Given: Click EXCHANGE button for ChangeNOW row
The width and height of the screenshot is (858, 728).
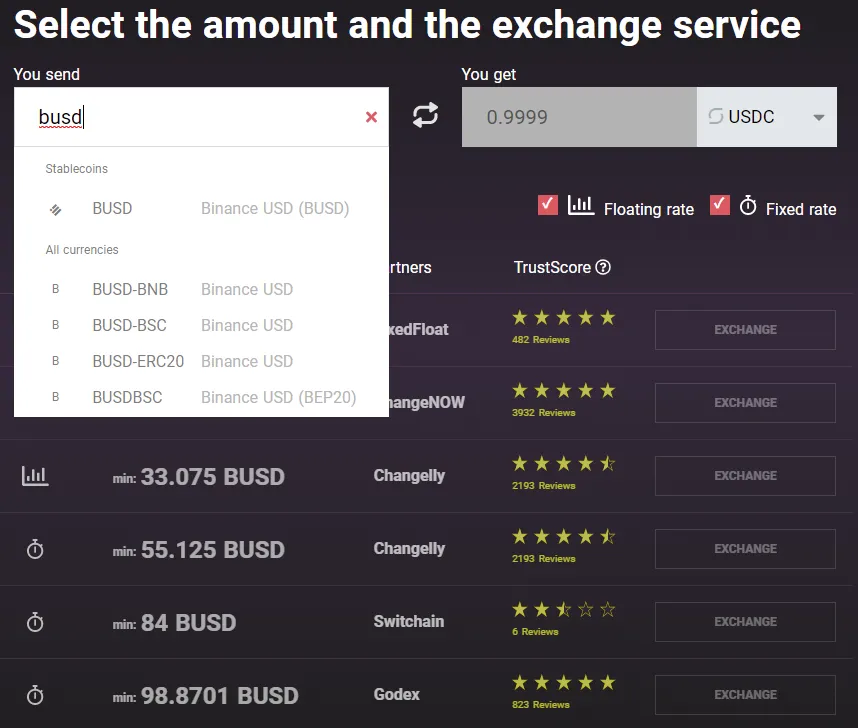Looking at the screenshot, I should (x=745, y=403).
